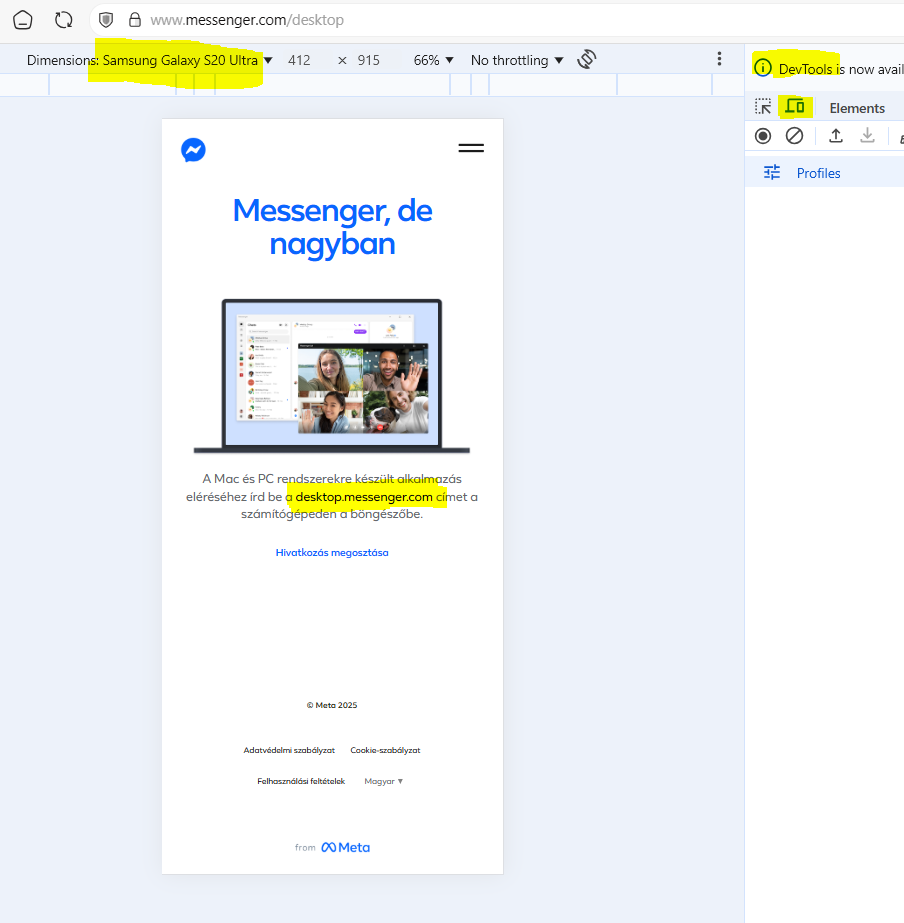Open the 66% zoom dropdown

433,60
